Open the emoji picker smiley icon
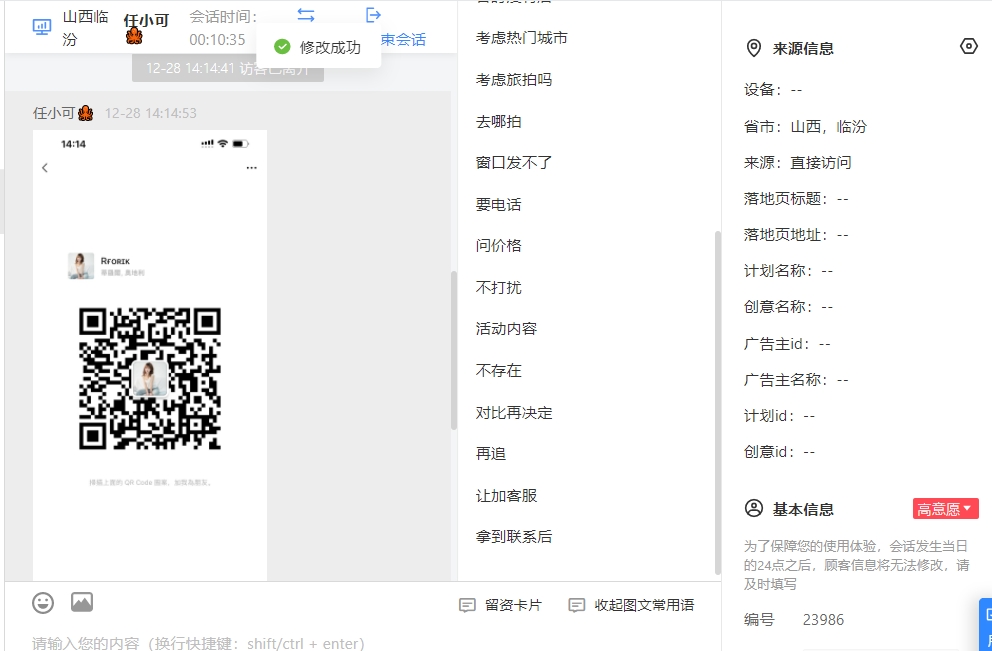 pos(43,602)
